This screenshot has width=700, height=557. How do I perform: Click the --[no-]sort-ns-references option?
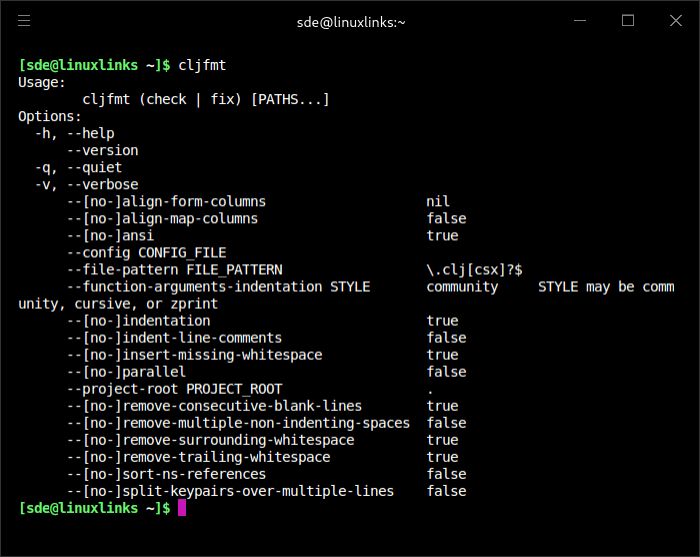click(x=166, y=473)
